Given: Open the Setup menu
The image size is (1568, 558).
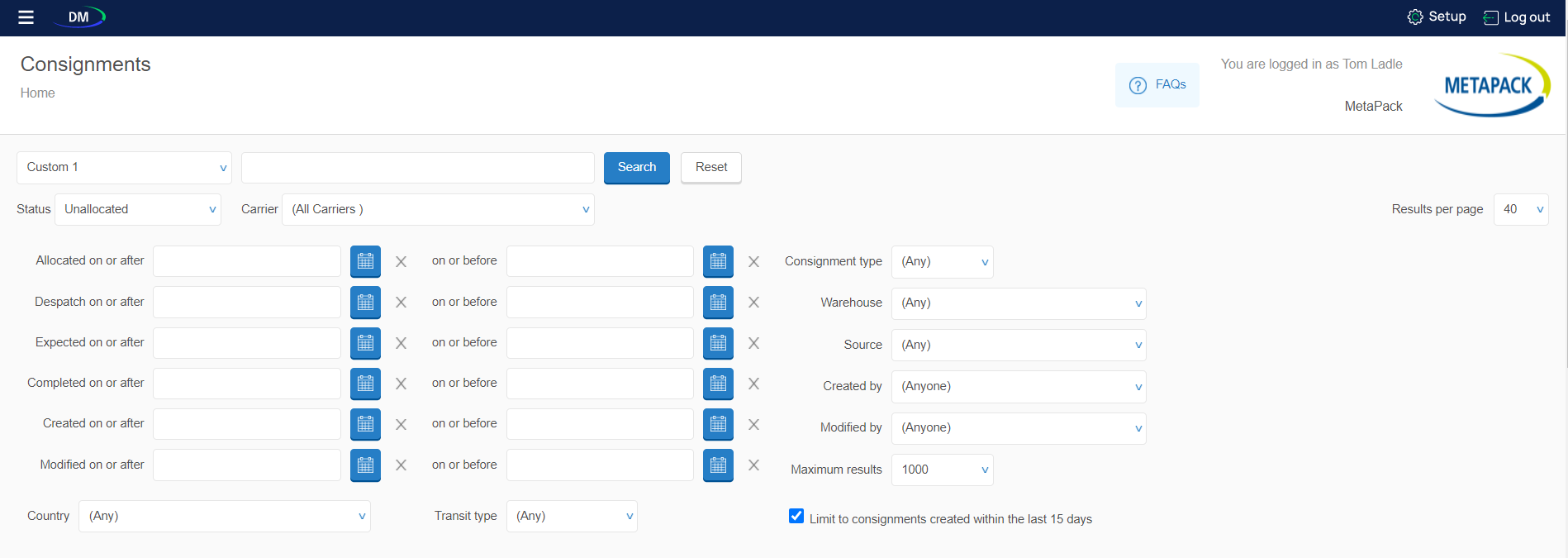Looking at the screenshot, I should pyautogui.click(x=1437, y=17).
